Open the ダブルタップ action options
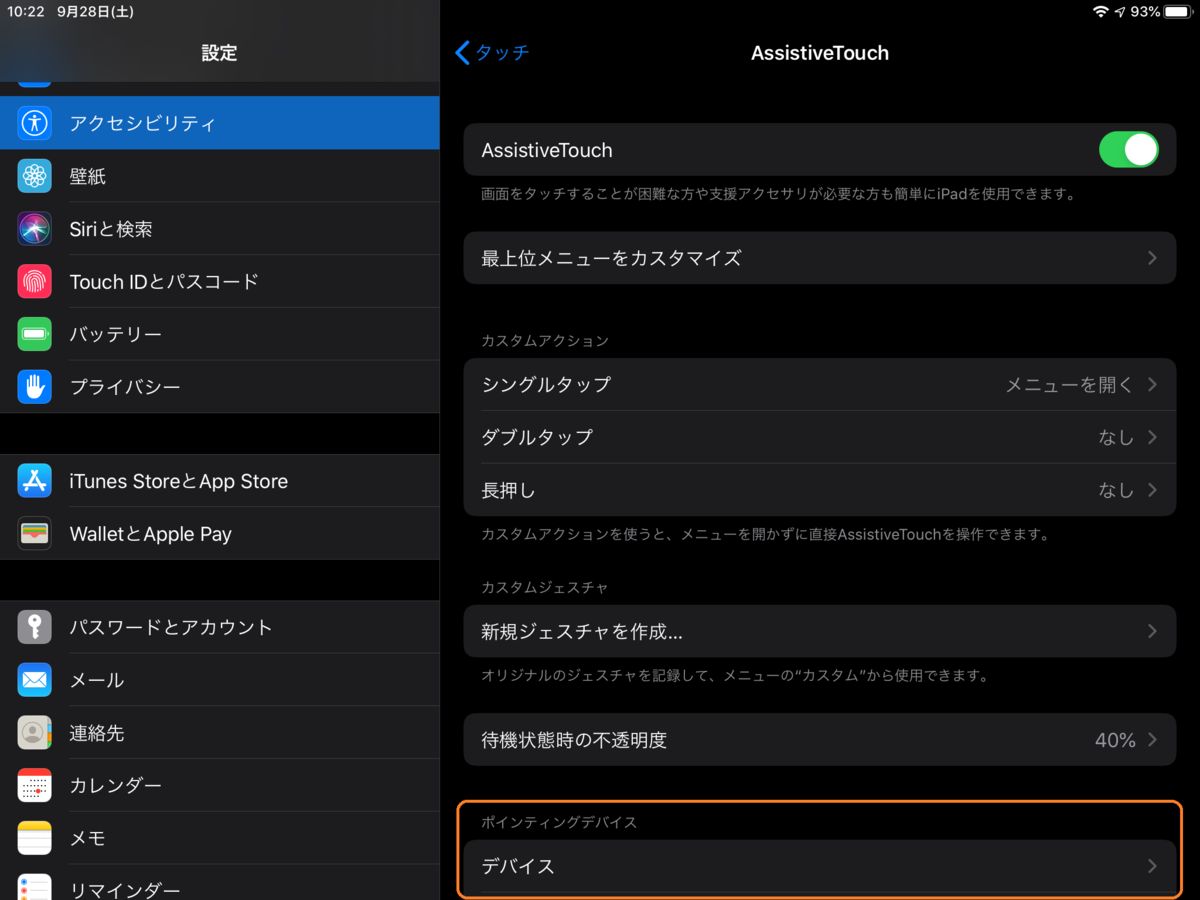 [x=820, y=437]
